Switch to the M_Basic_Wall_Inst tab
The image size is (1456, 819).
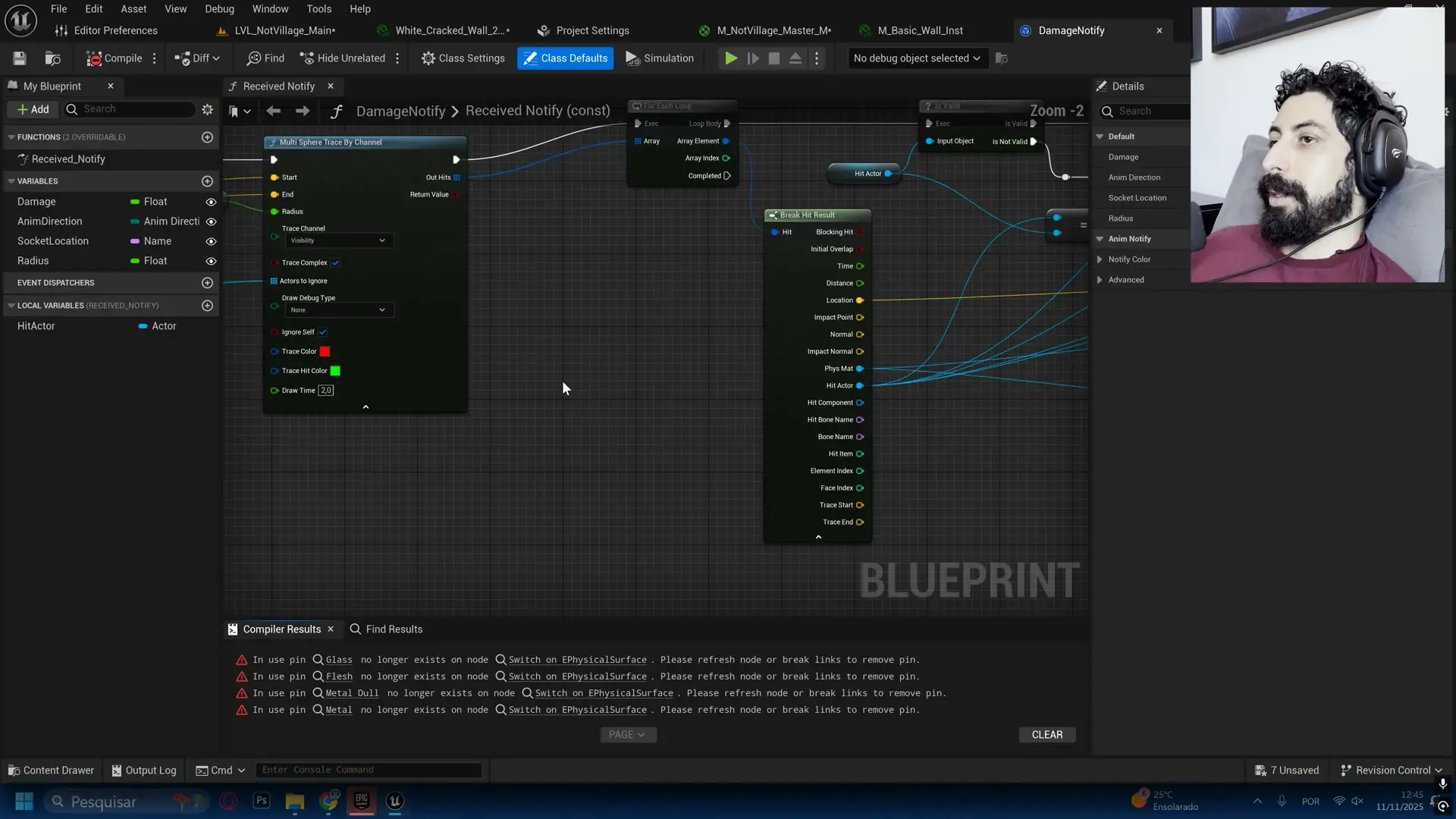(920, 30)
